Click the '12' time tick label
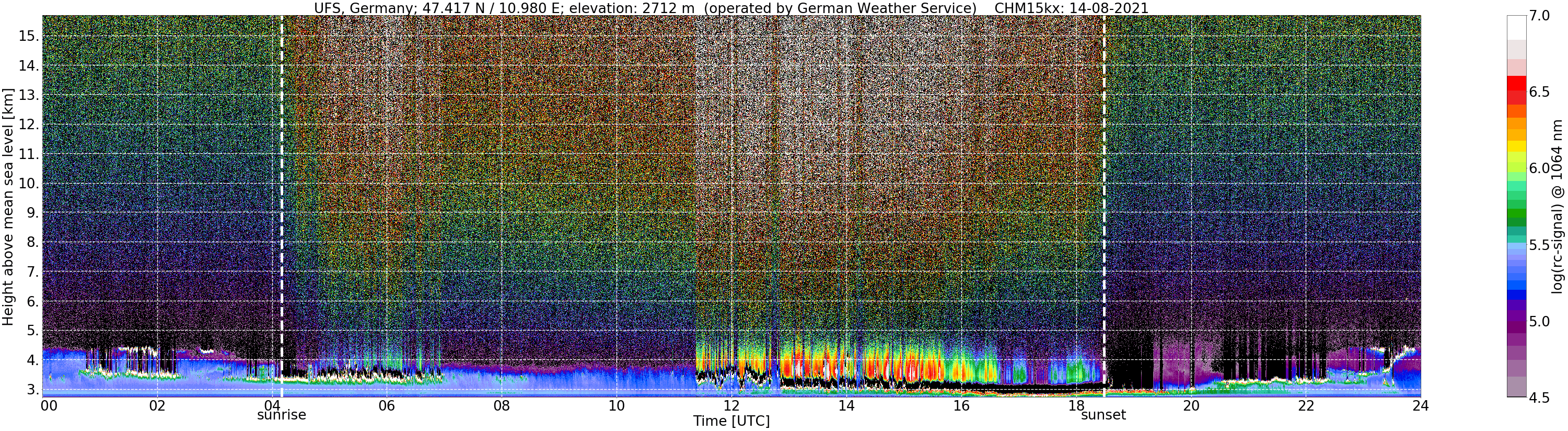 pyautogui.click(x=731, y=405)
